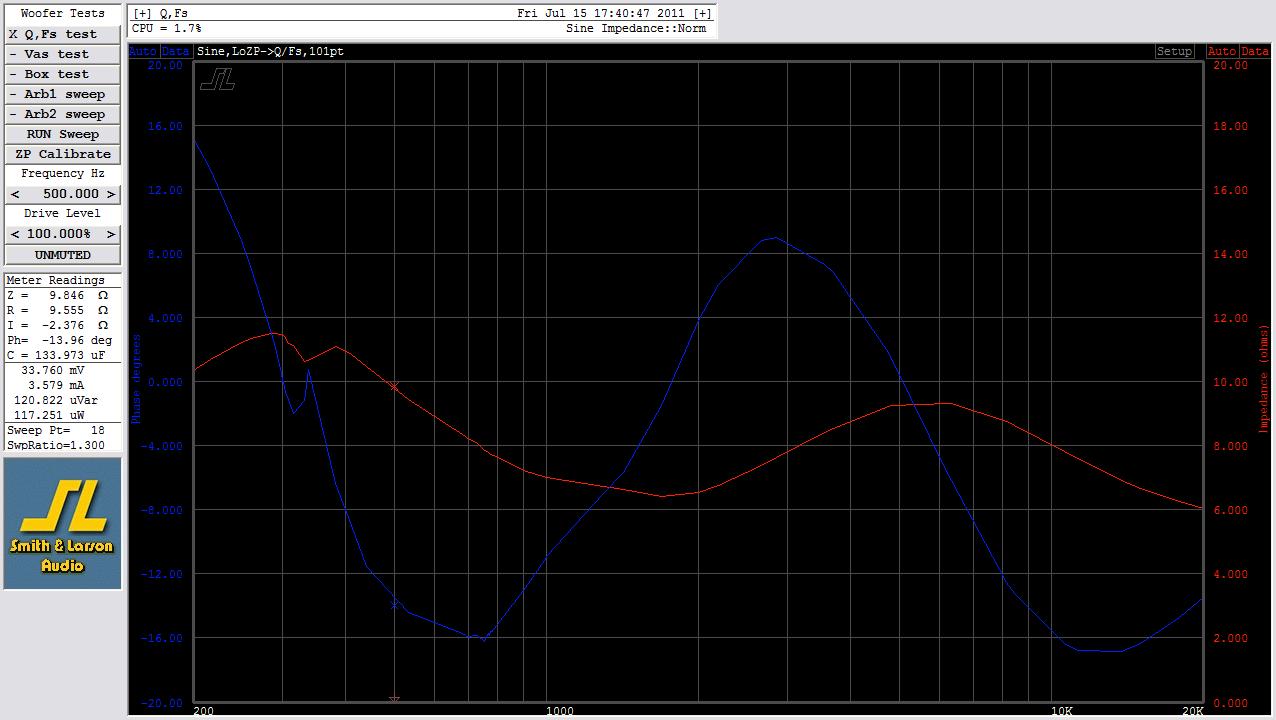Image resolution: width=1276 pixels, height=720 pixels.
Task: Raise drive level with the right arrow
Action: [x=110, y=234]
